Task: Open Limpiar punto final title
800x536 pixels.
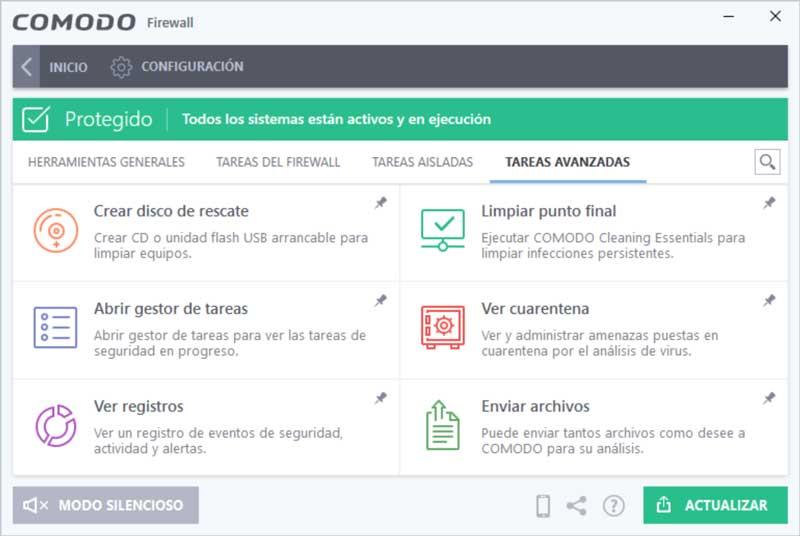Action: point(548,211)
